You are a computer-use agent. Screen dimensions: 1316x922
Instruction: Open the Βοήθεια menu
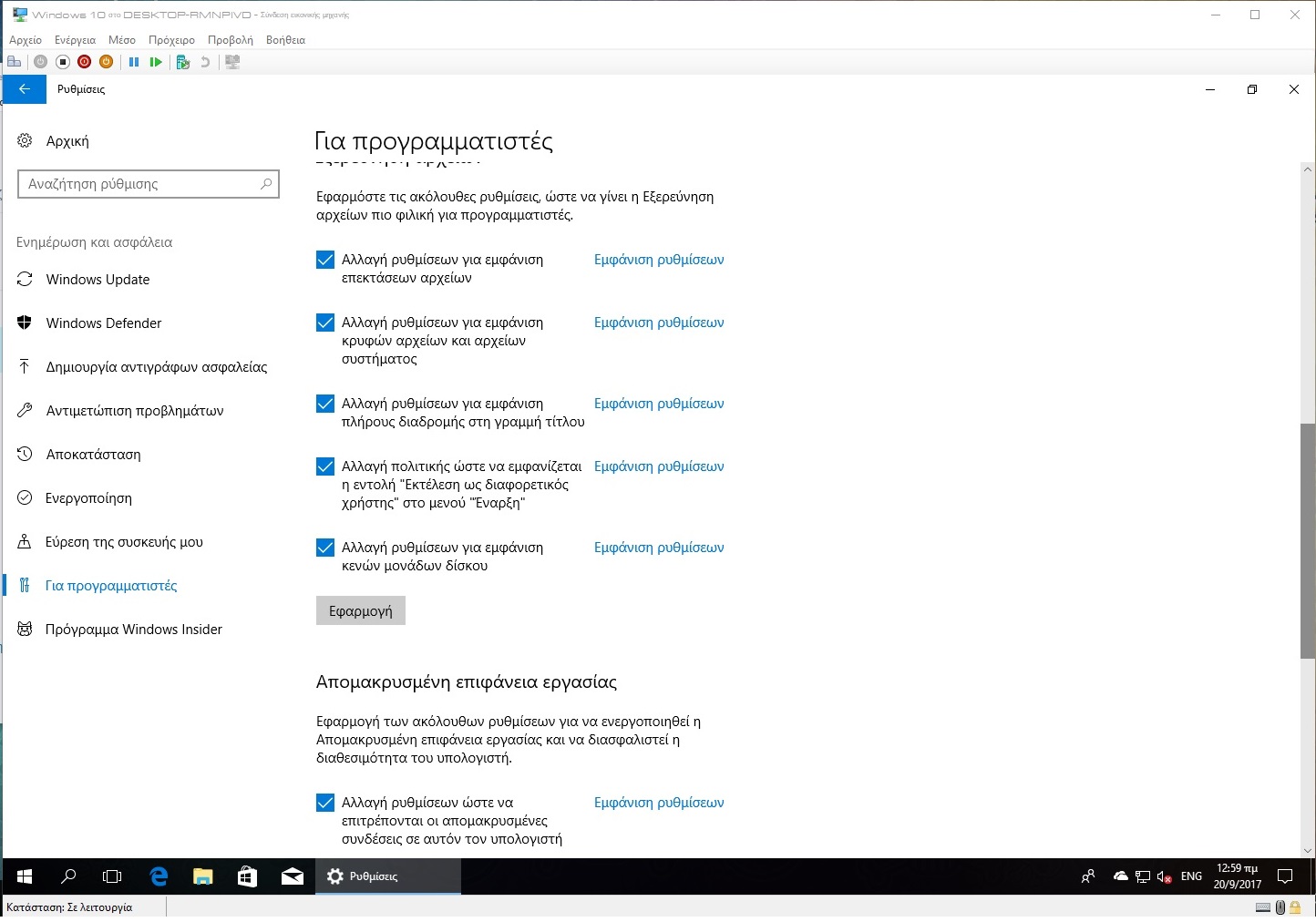pos(285,40)
